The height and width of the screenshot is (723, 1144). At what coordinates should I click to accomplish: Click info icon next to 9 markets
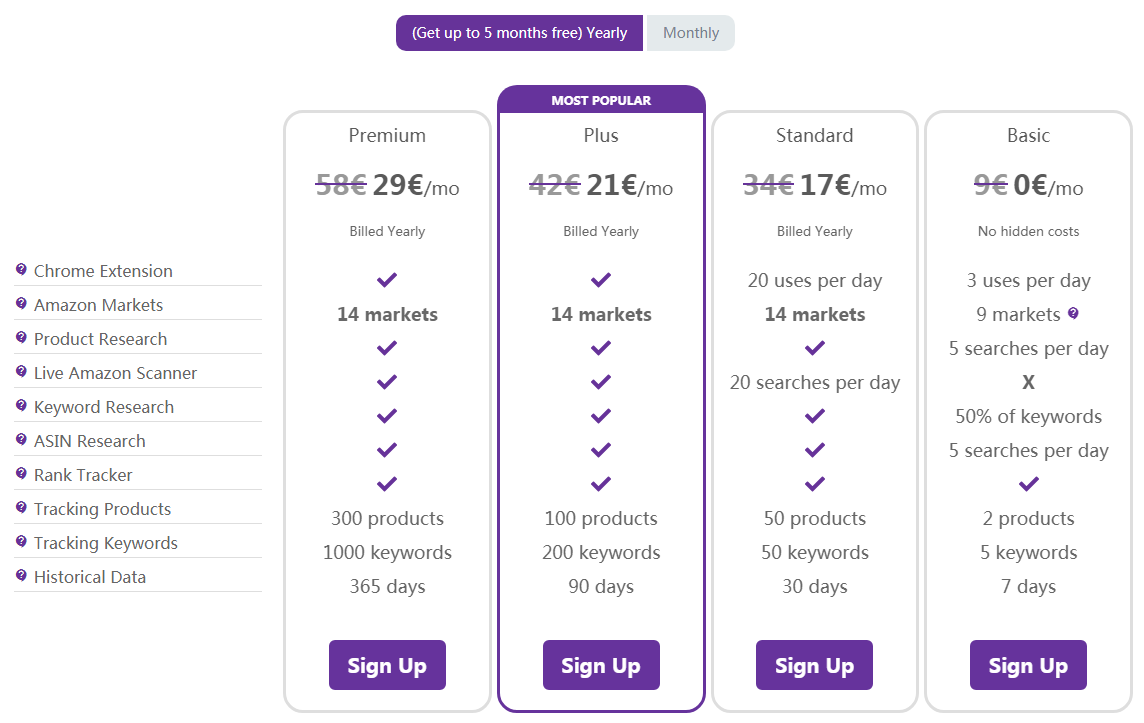click(1072, 313)
